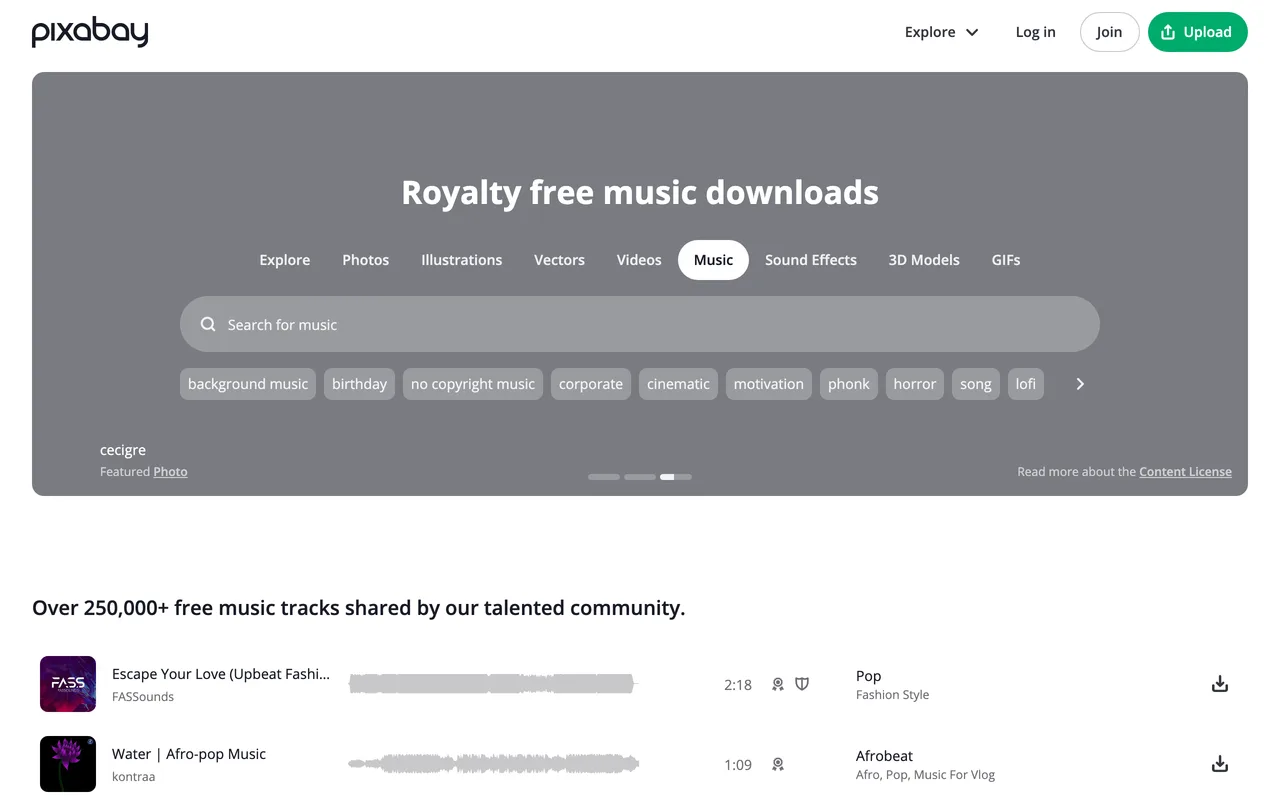Play the FASSounds track thumbnail
The image size is (1280, 800).
point(68,684)
